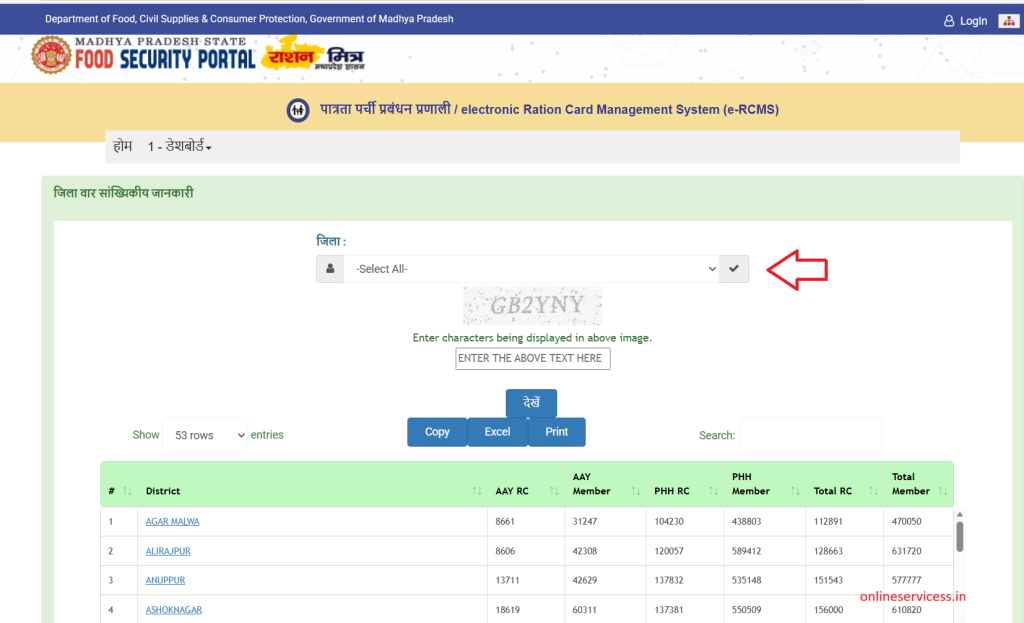Click the Ration Mitra logo

click(321, 58)
